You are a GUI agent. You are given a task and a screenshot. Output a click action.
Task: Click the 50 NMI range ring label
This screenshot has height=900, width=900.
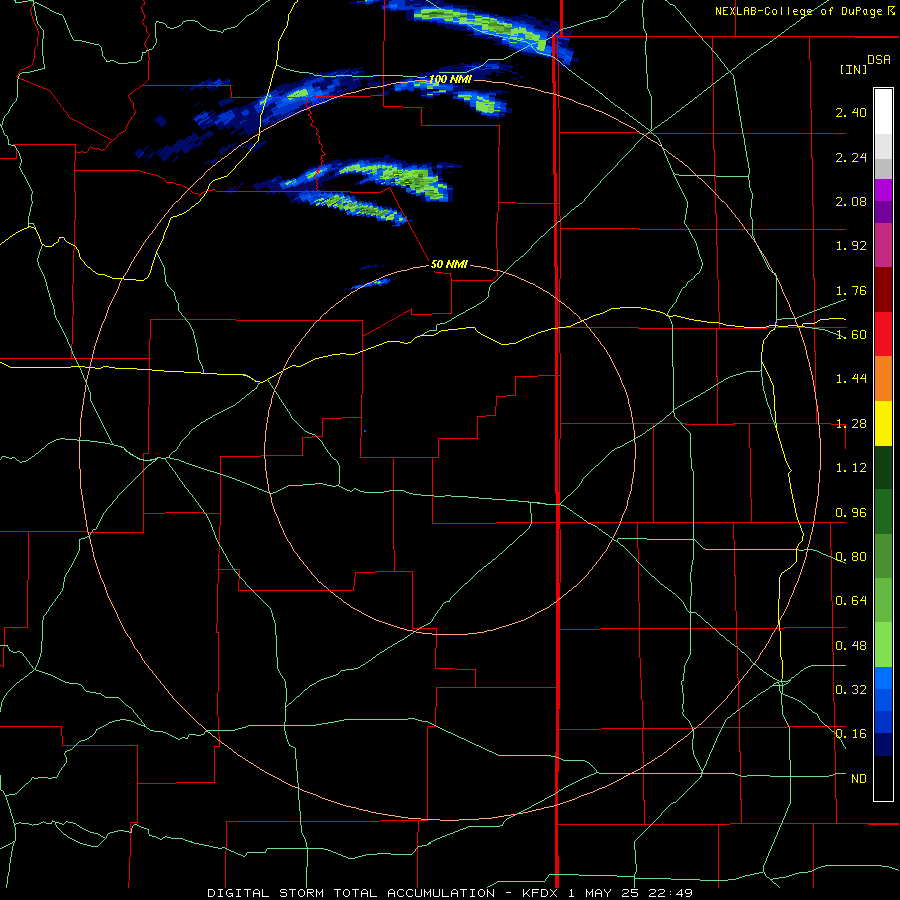coord(449,264)
